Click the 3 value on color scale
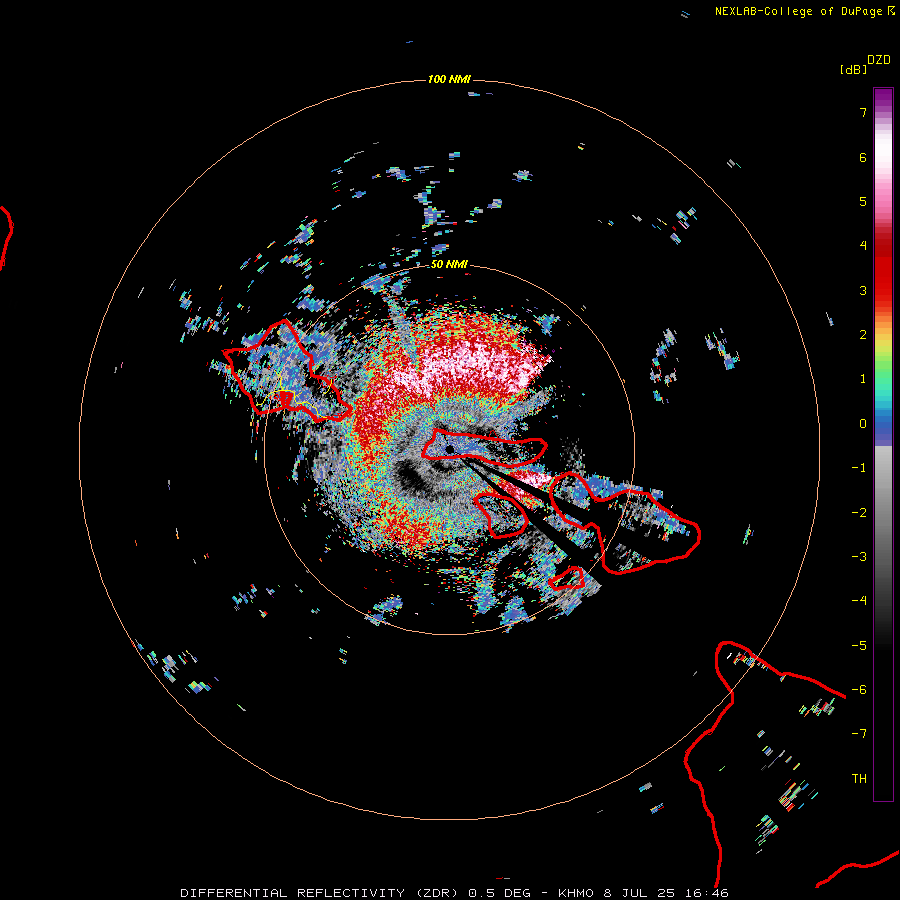900x900 pixels. pyautogui.click(x=863, y=290)
